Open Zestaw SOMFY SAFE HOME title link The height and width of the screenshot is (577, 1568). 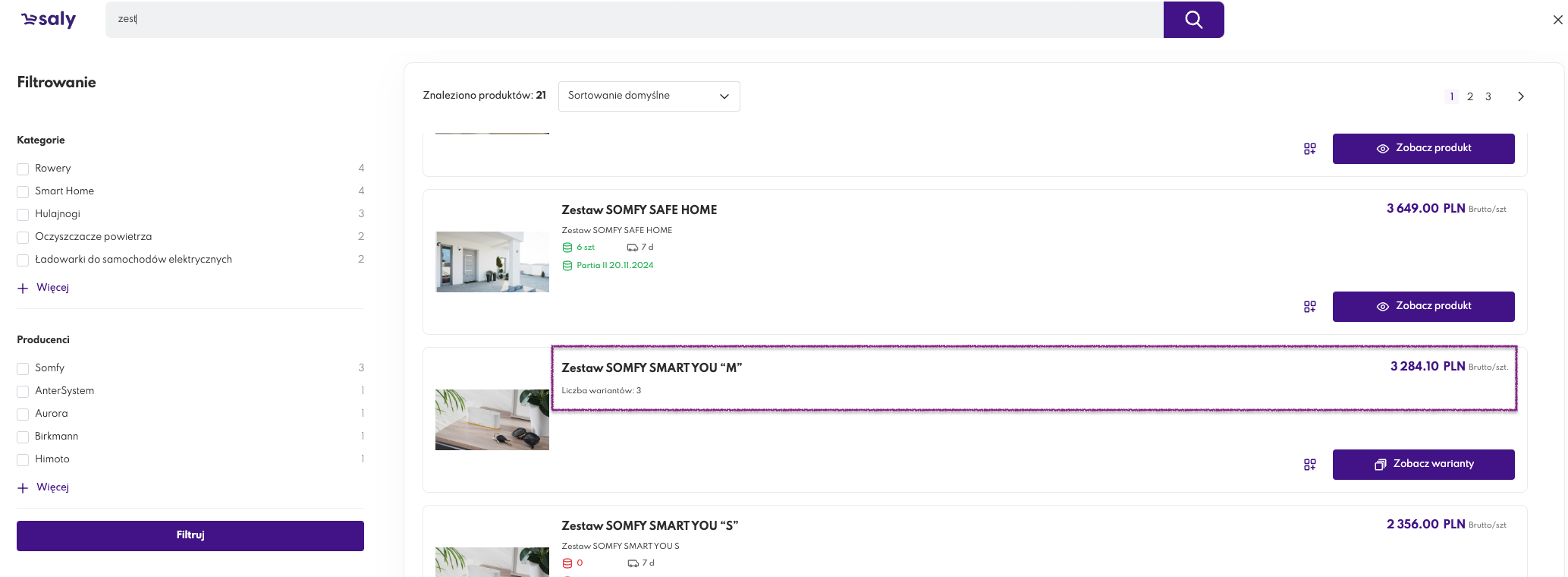(x=639, y=210)
